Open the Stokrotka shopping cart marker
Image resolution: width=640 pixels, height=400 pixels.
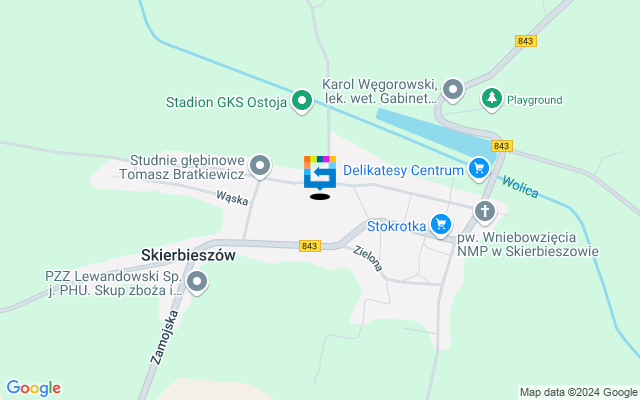(x=441, y=224)
